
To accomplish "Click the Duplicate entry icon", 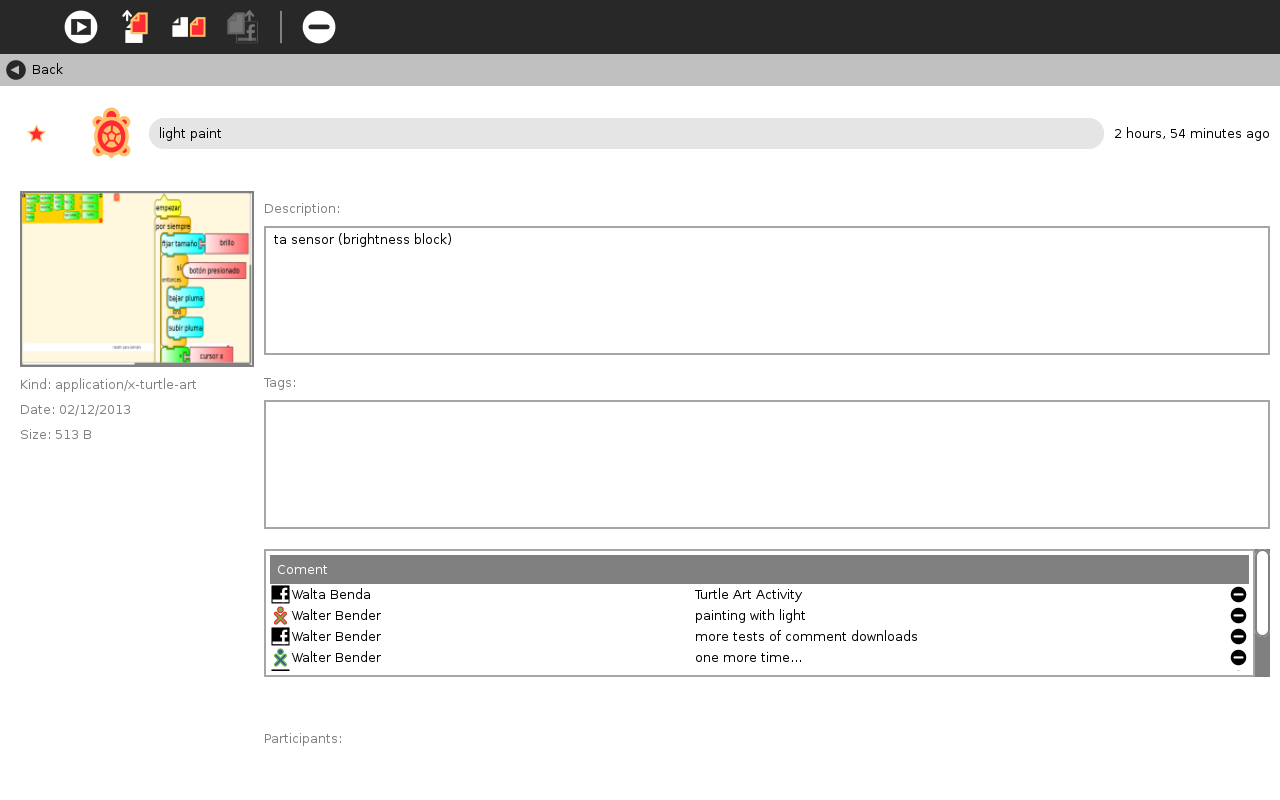I will pyautogui.click(x=188, y=27).
